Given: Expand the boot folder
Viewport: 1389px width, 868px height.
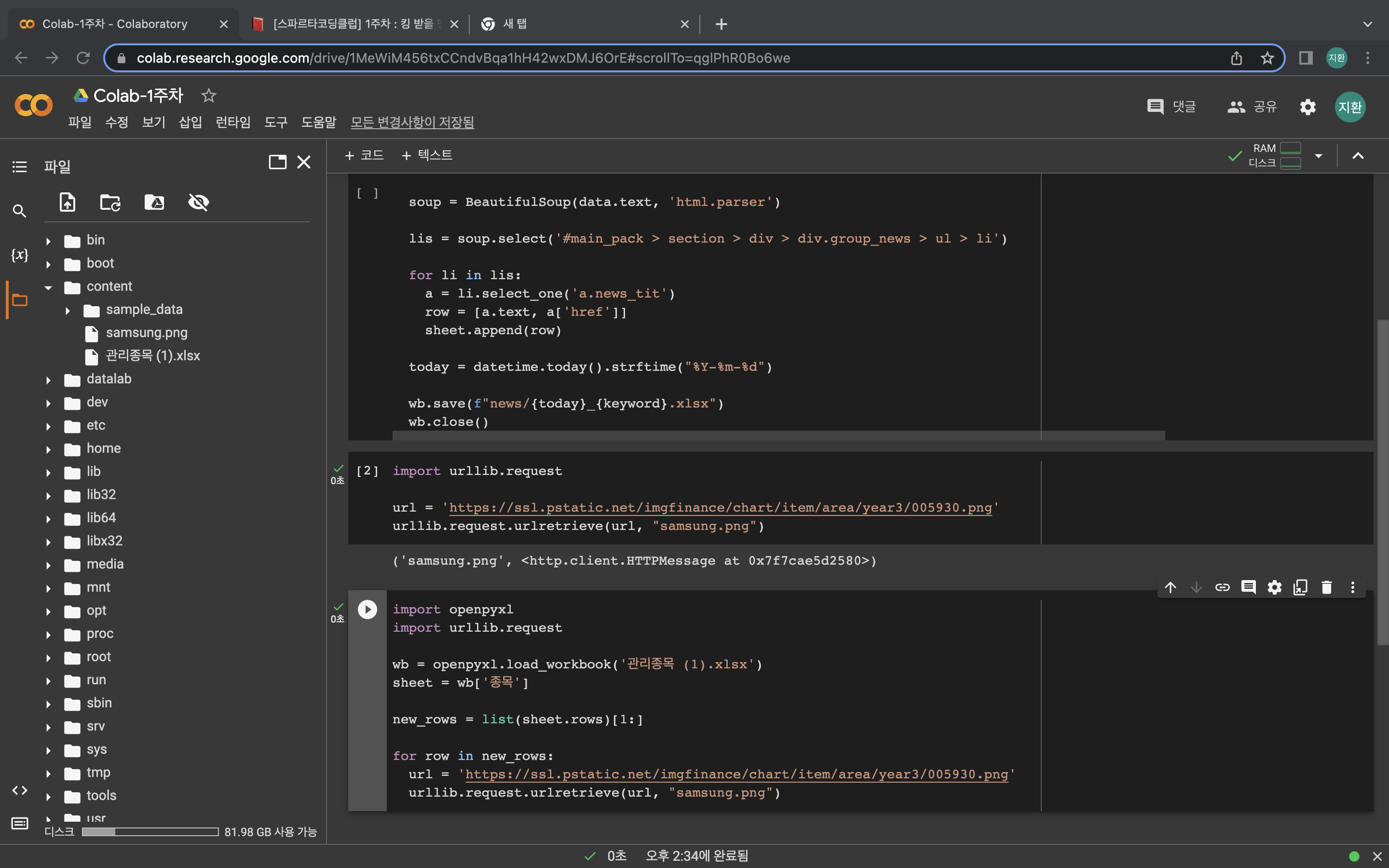Looking at the screenshot, I should click(x=48, y=264).
